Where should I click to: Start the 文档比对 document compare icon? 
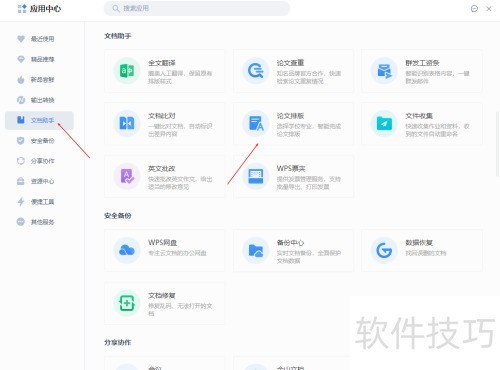[127, 123]
